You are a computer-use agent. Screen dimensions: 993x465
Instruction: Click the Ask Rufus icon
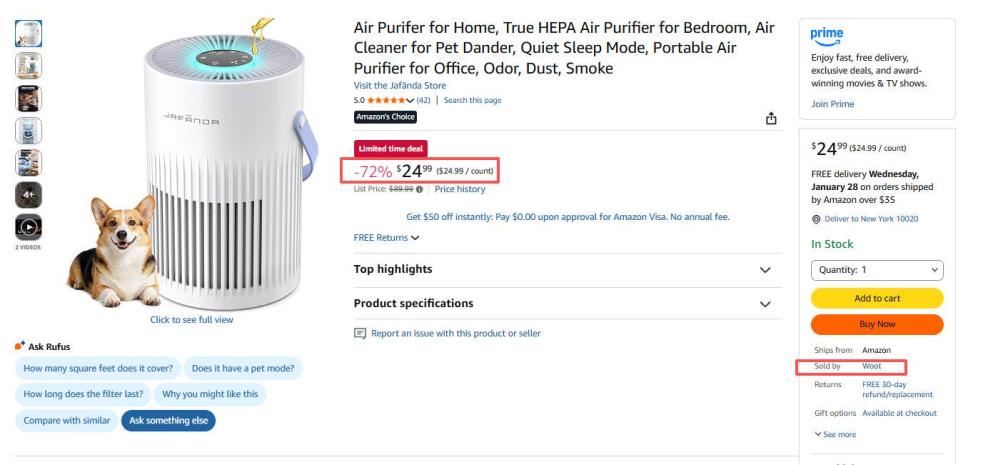tap(19, 346)
